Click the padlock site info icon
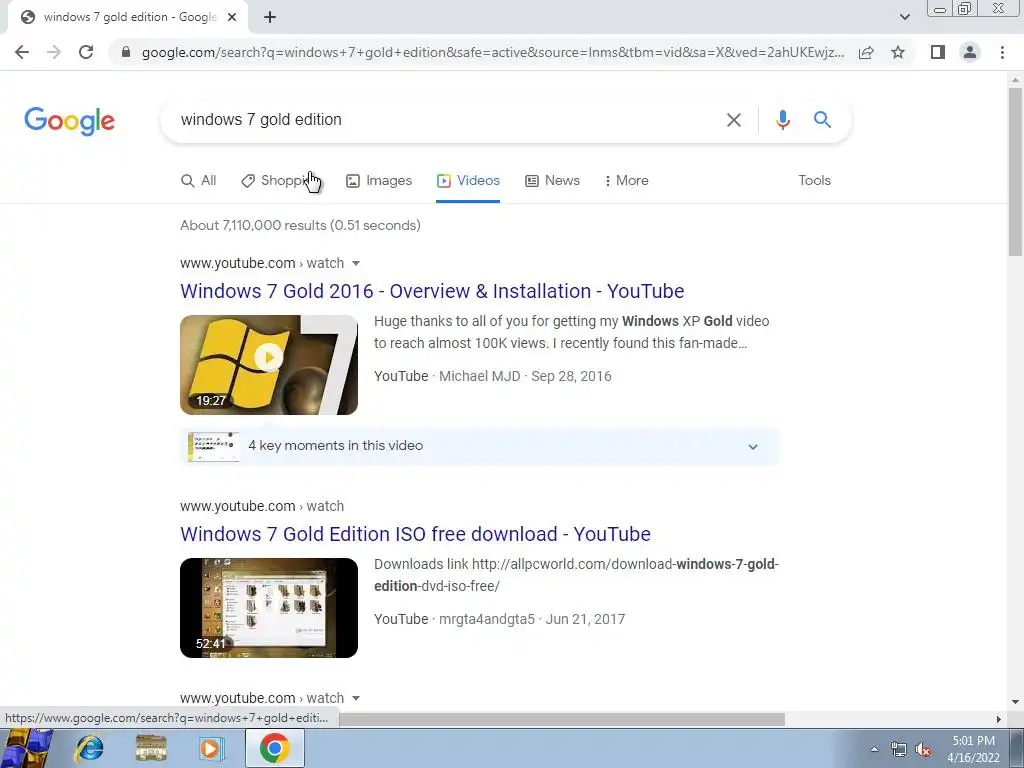This screenshot has height=768, width=1024. click(x=126, y=52)
